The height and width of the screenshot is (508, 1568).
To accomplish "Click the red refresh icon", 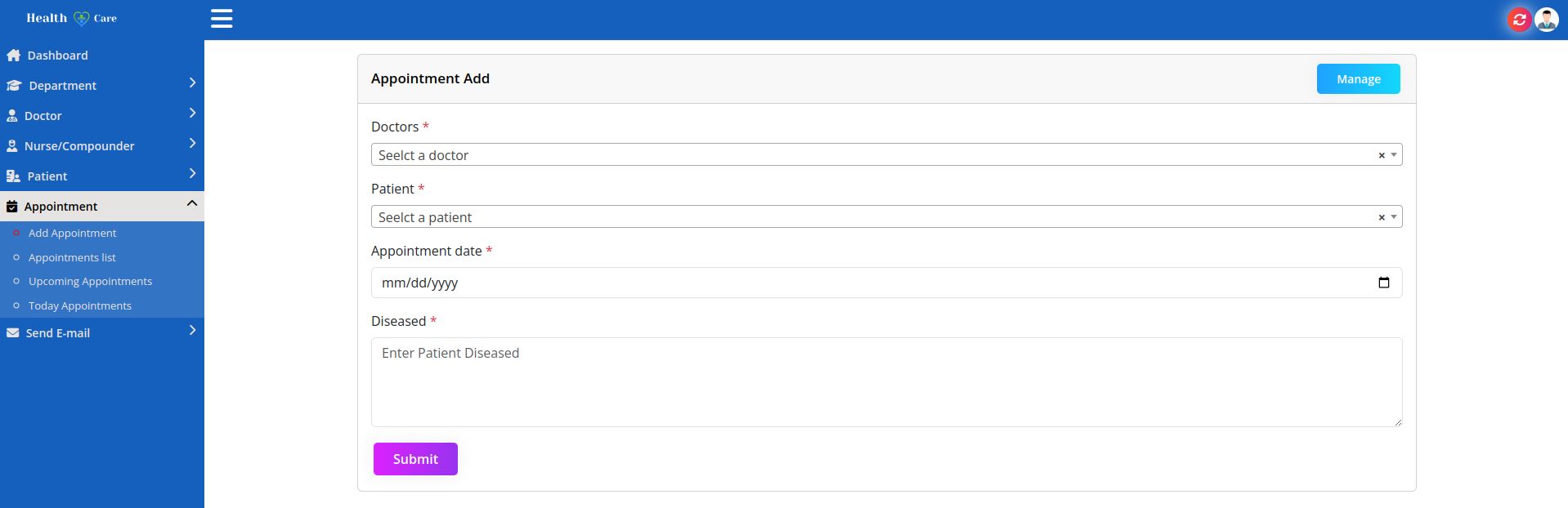I will tap(1519, 20).
